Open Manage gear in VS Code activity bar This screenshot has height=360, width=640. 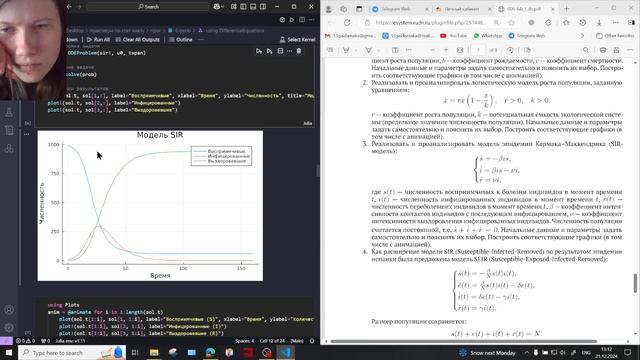click(9, 328)
